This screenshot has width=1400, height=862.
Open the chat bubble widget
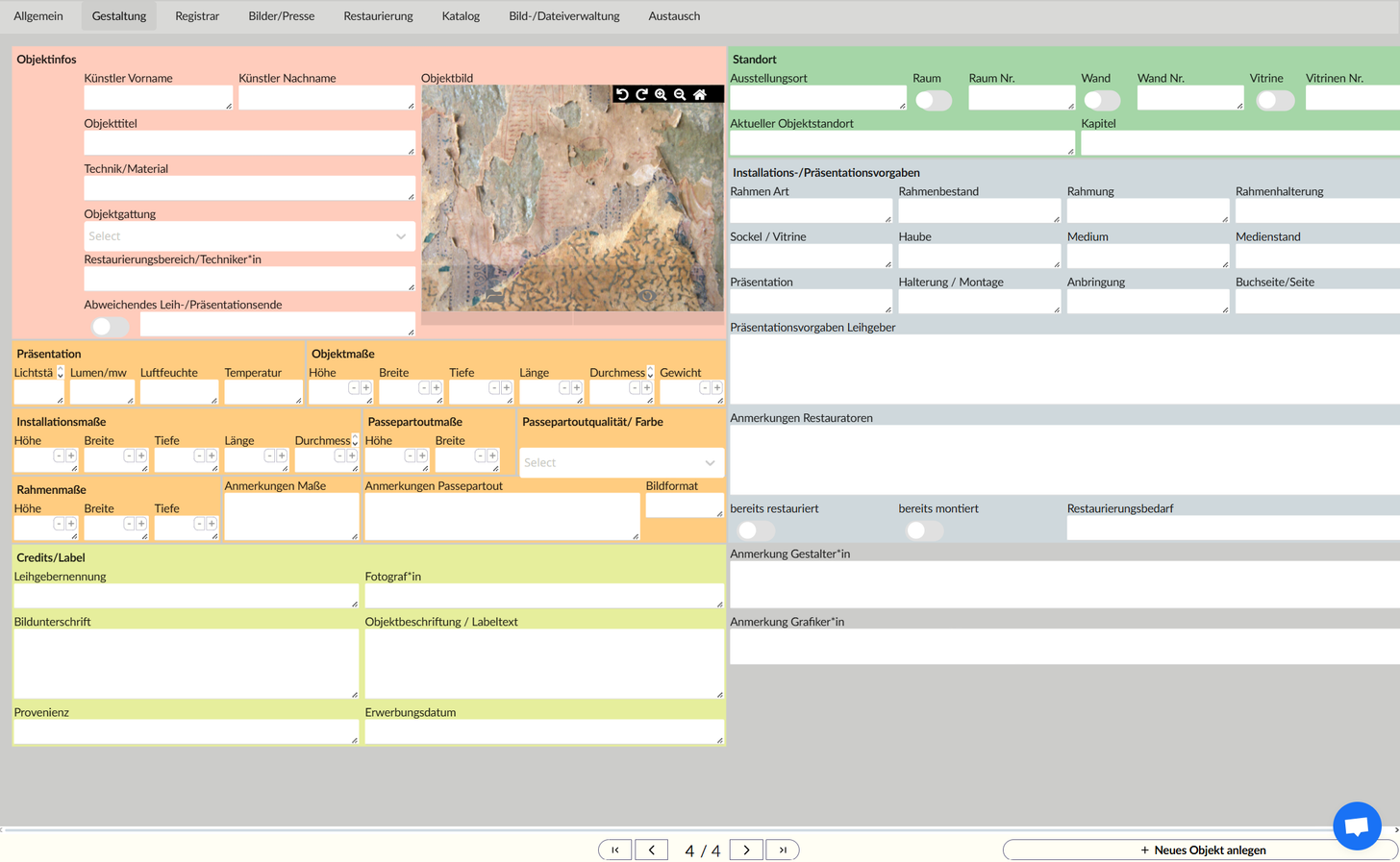coord(1356,825)
